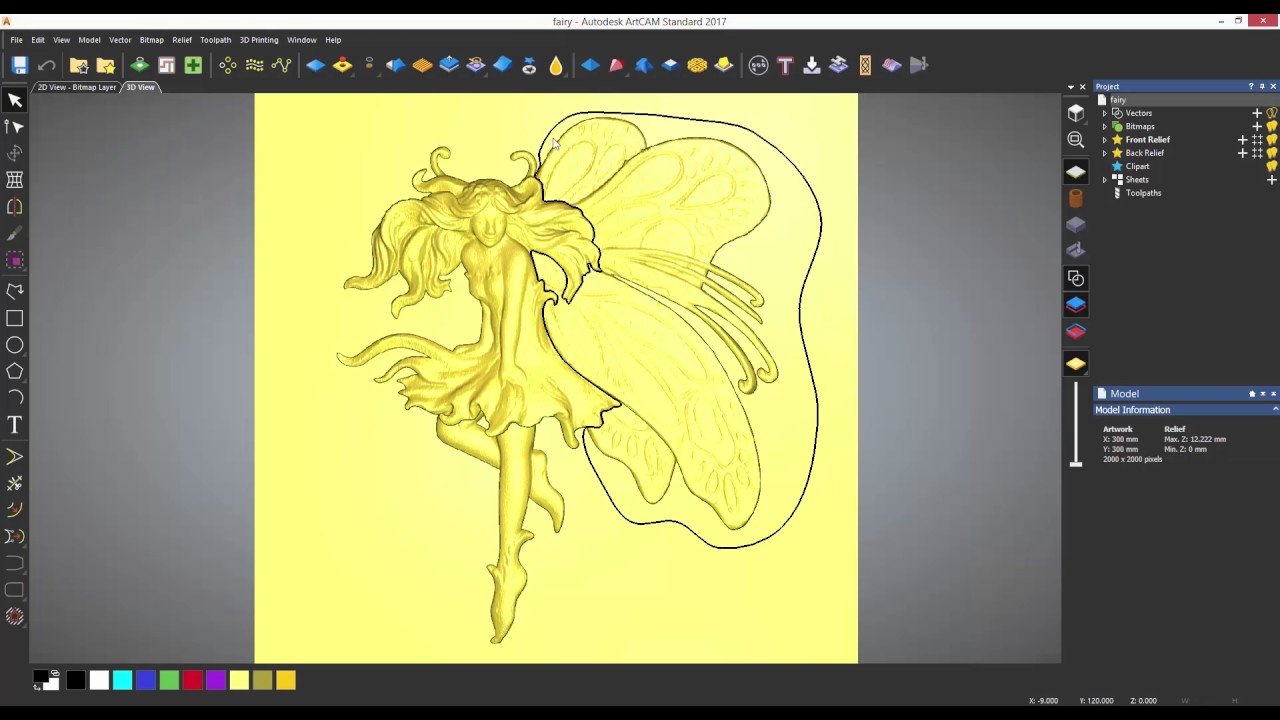Collapse the Model Information section

(x=1275, y=410)
